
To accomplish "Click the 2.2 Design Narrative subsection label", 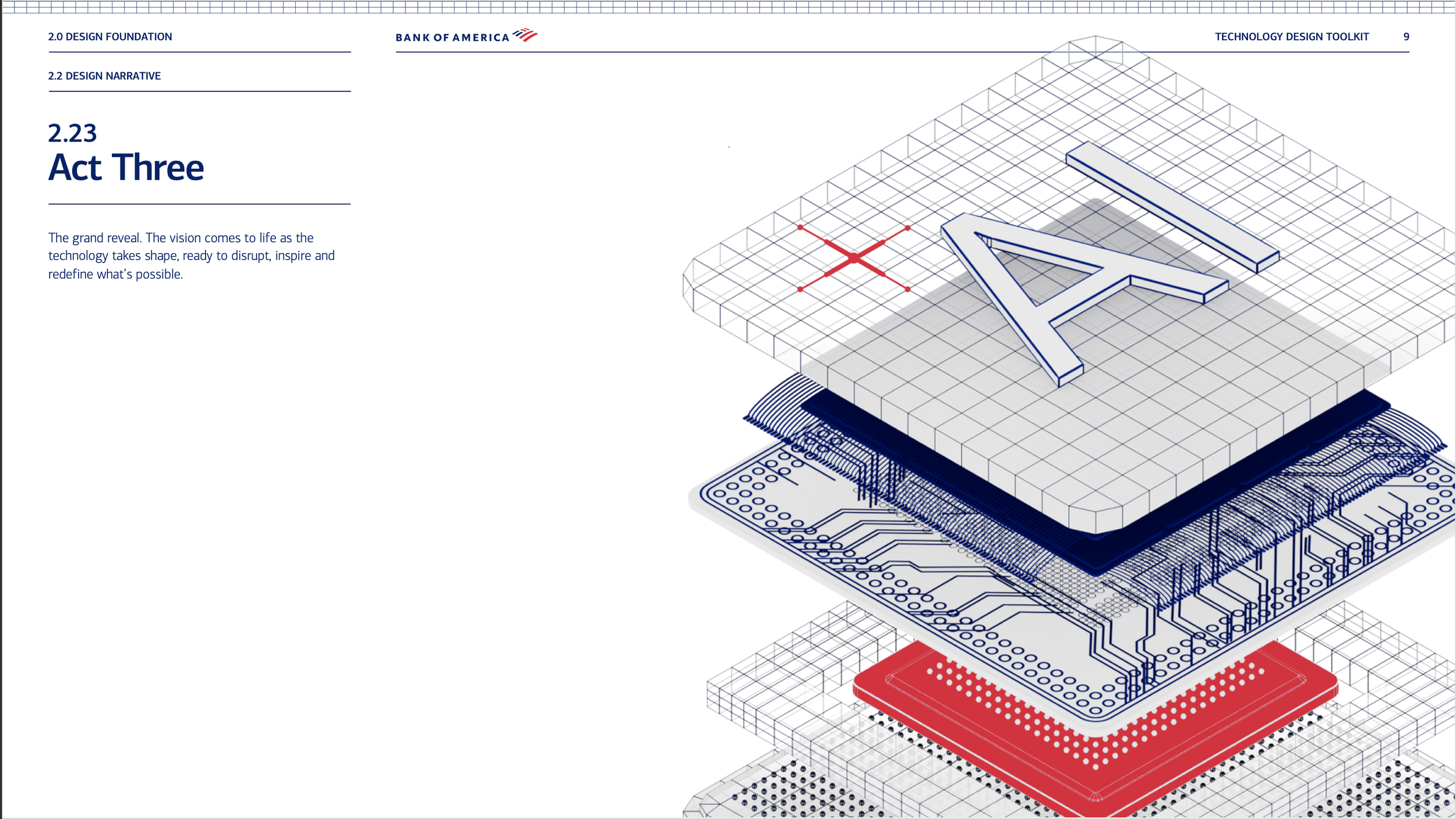I will tap(104, 76).
